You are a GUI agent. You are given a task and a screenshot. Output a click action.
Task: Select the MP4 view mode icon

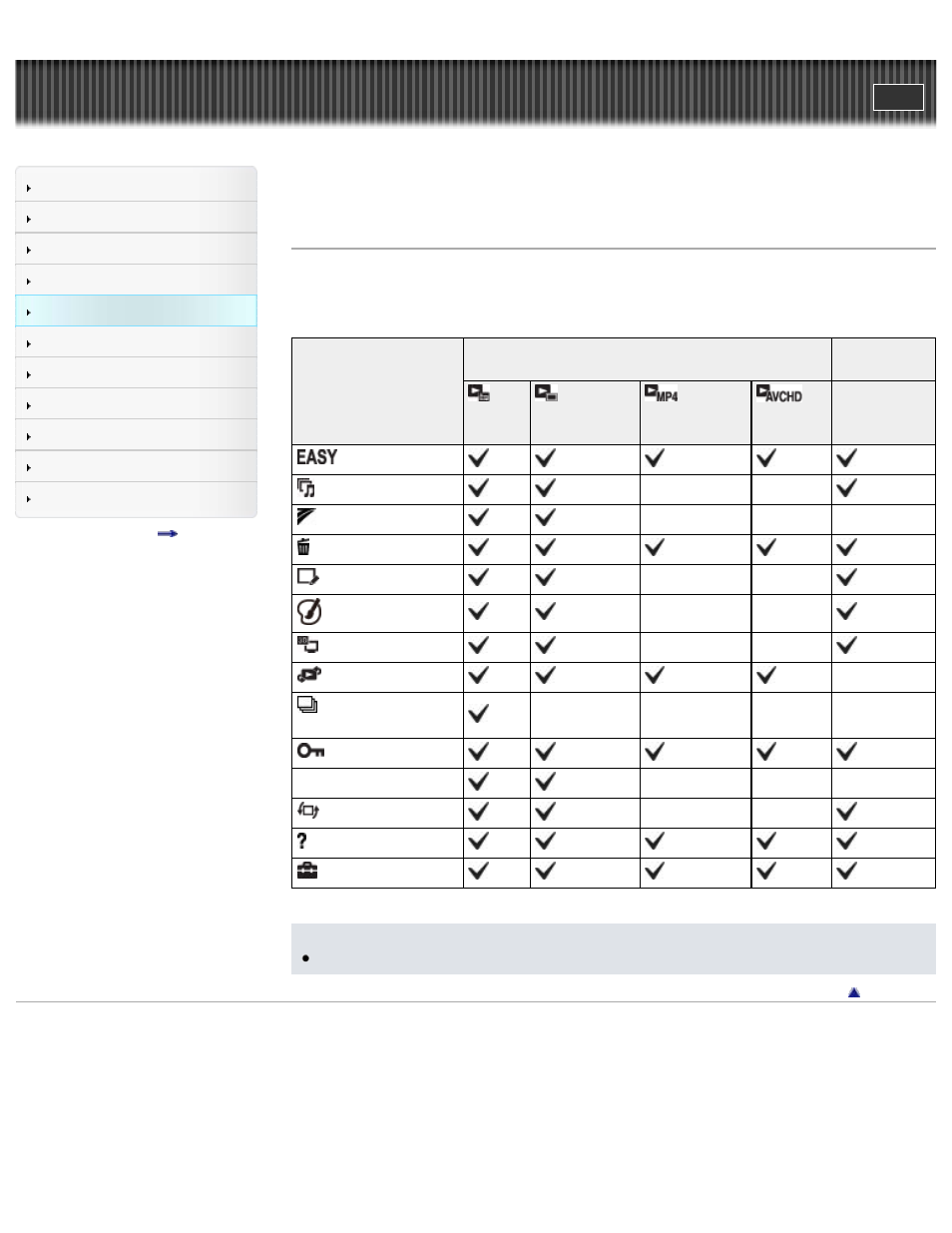click(x=661, y=393)
